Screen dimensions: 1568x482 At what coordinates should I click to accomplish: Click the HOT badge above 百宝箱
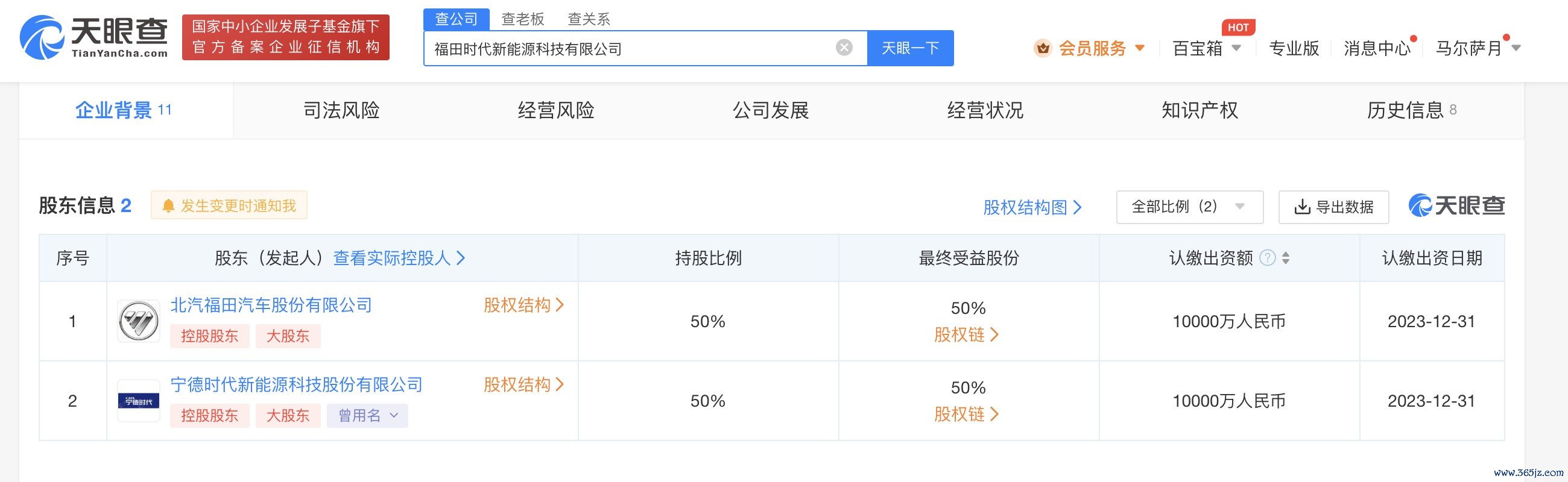coord(1238,27)
